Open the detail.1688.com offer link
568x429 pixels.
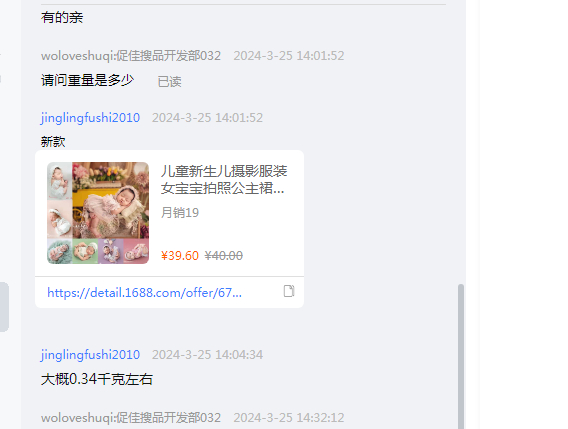tap(144, 292)
